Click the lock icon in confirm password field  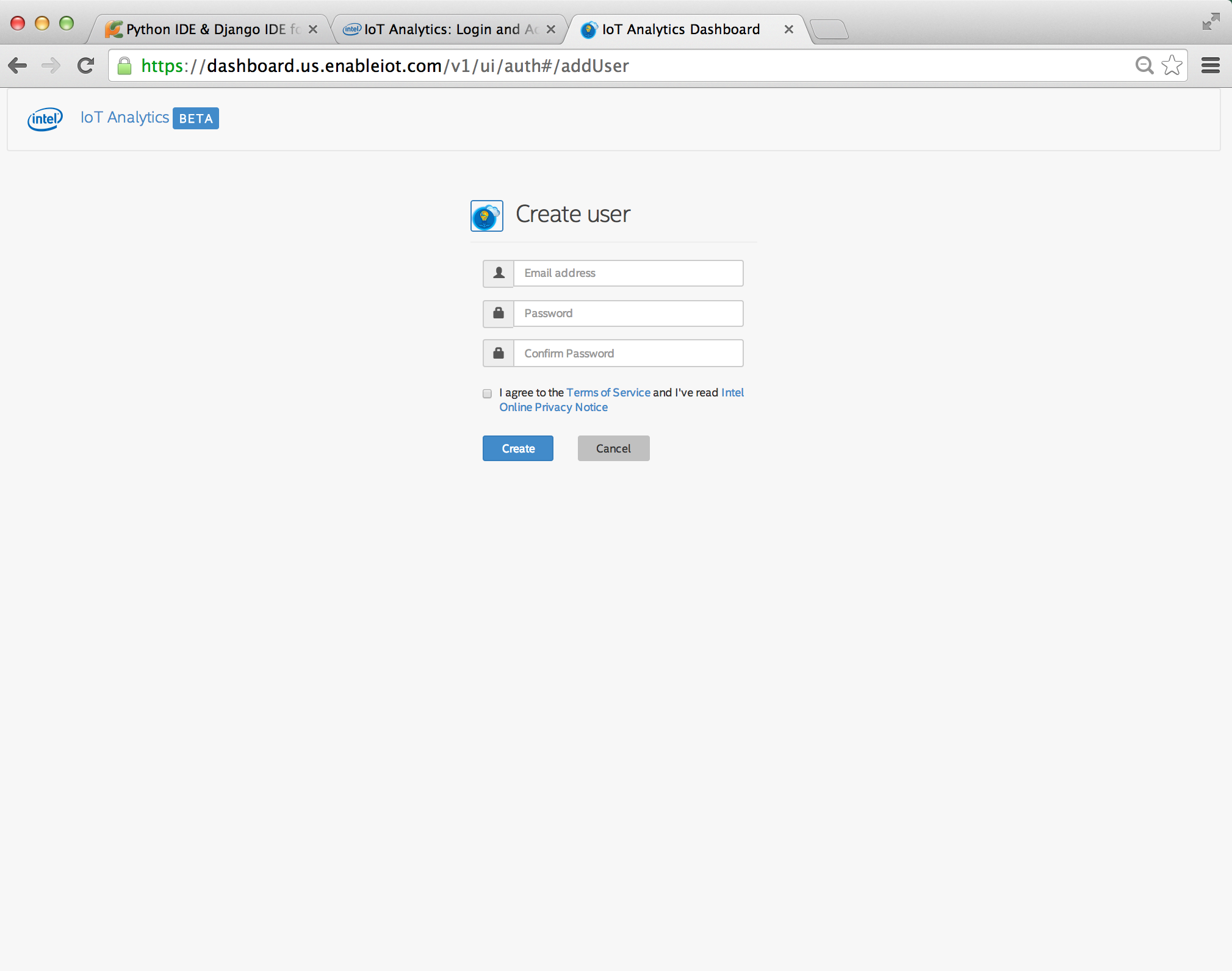point(498,353)
